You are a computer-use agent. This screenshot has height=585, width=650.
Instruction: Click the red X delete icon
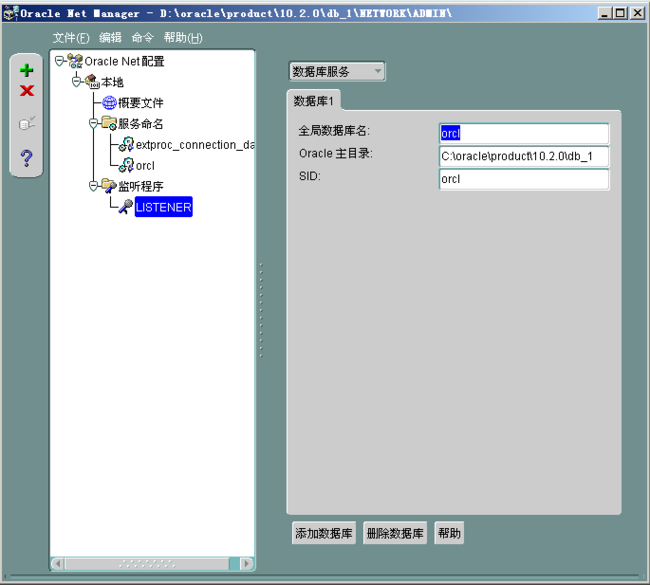tap(27, 90)
